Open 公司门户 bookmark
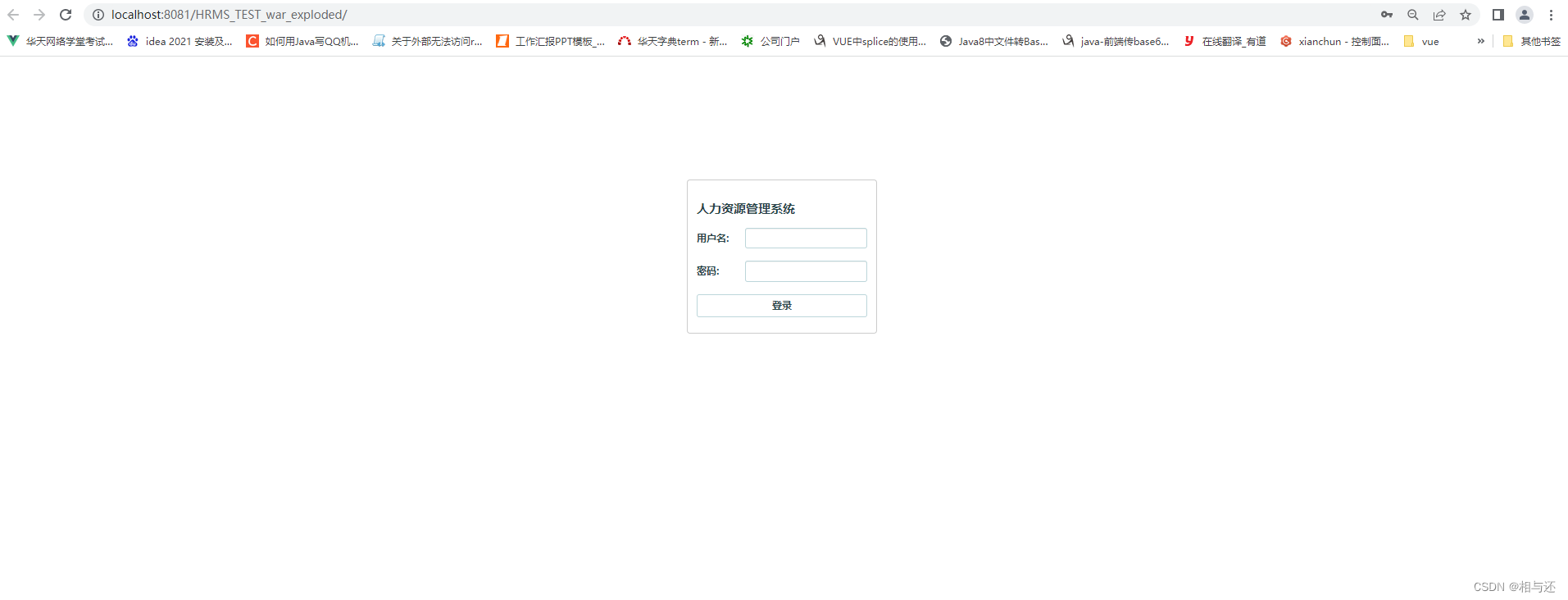 click(x=770, y=41)
